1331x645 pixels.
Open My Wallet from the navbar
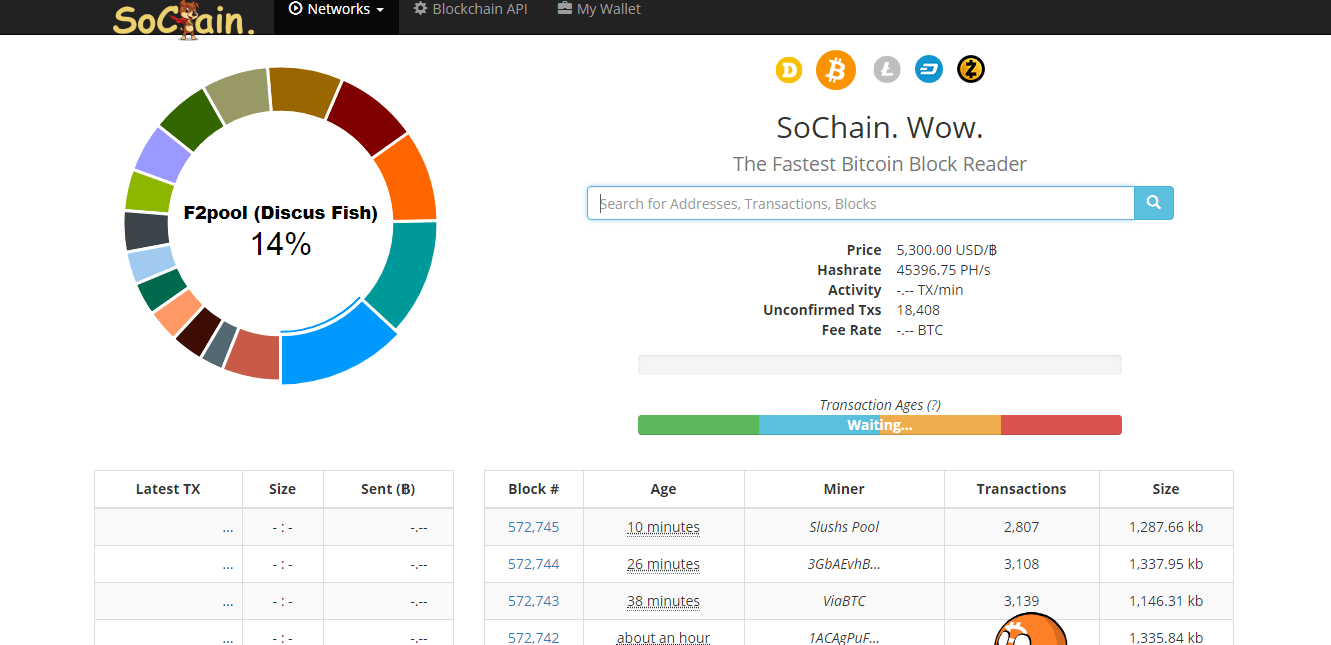point(599,10)
